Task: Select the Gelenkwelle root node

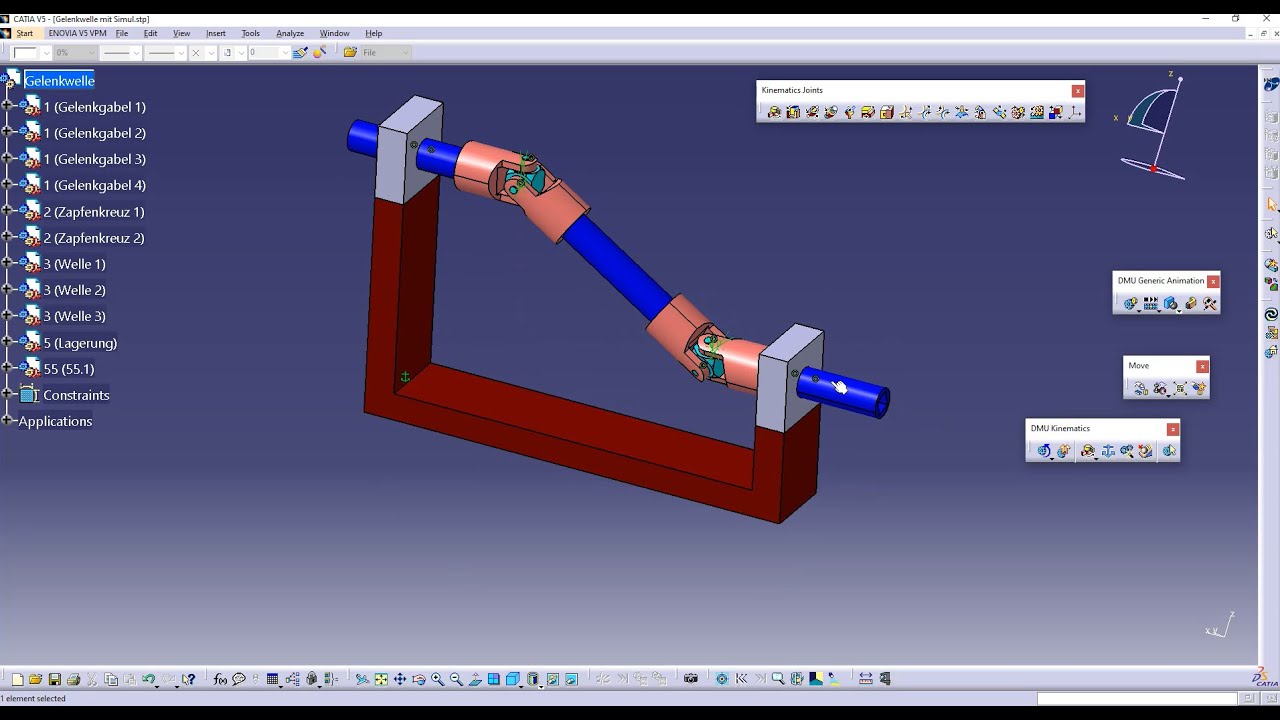Action: pos(59,80)
